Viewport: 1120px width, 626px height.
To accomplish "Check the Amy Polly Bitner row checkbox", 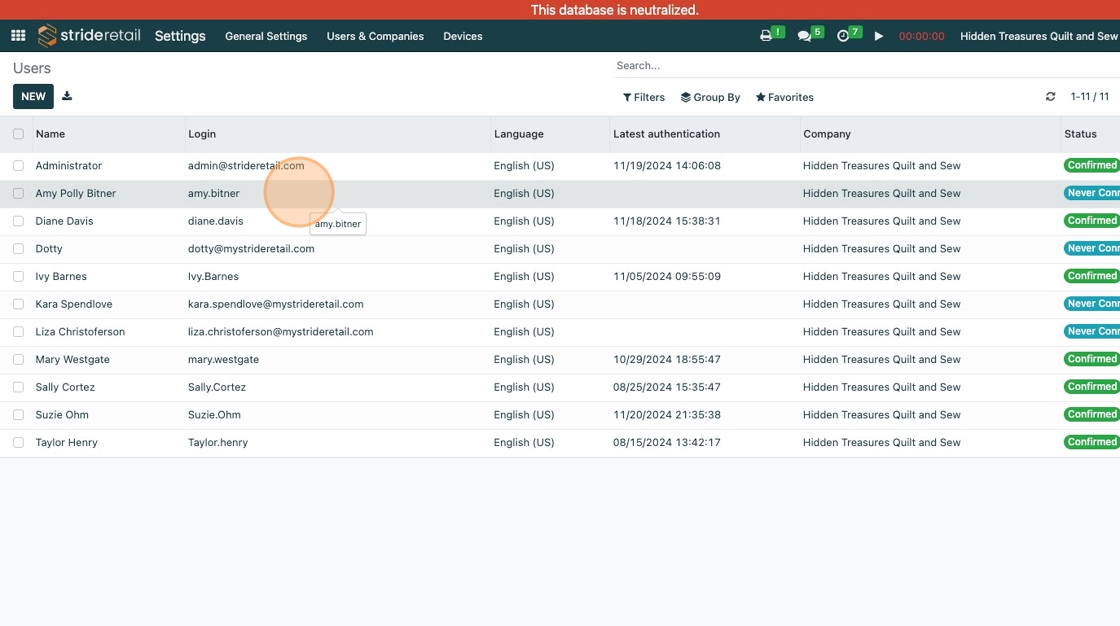I will point(19,193).
